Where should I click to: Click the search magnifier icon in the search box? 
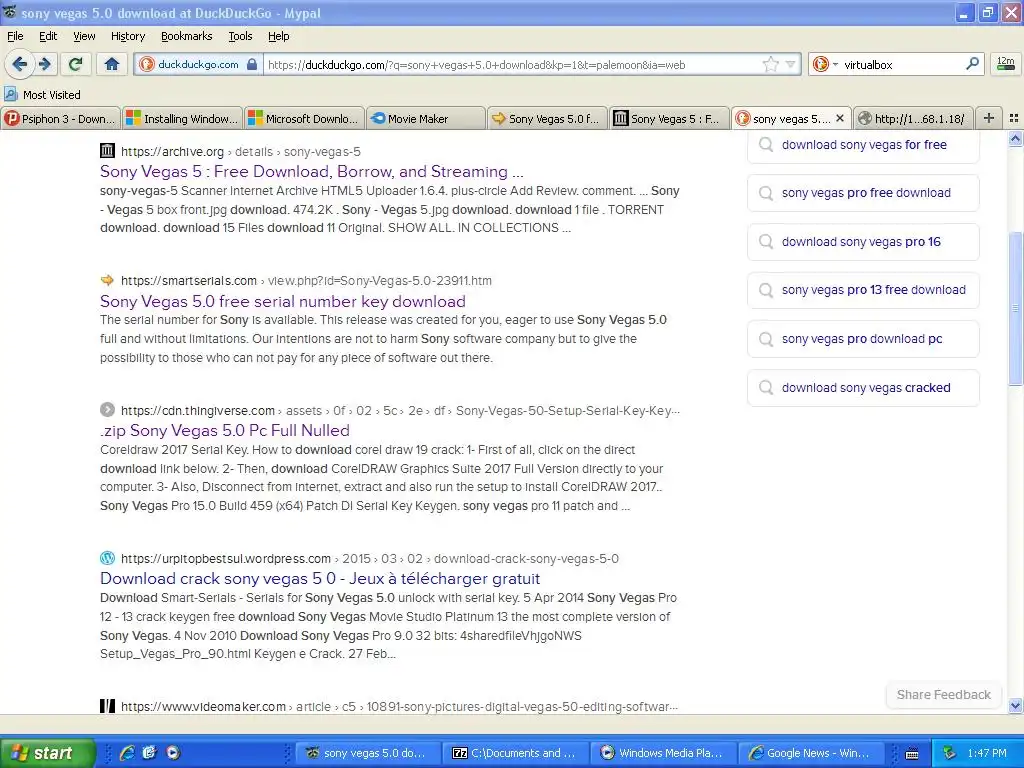[x=972, y=63]
